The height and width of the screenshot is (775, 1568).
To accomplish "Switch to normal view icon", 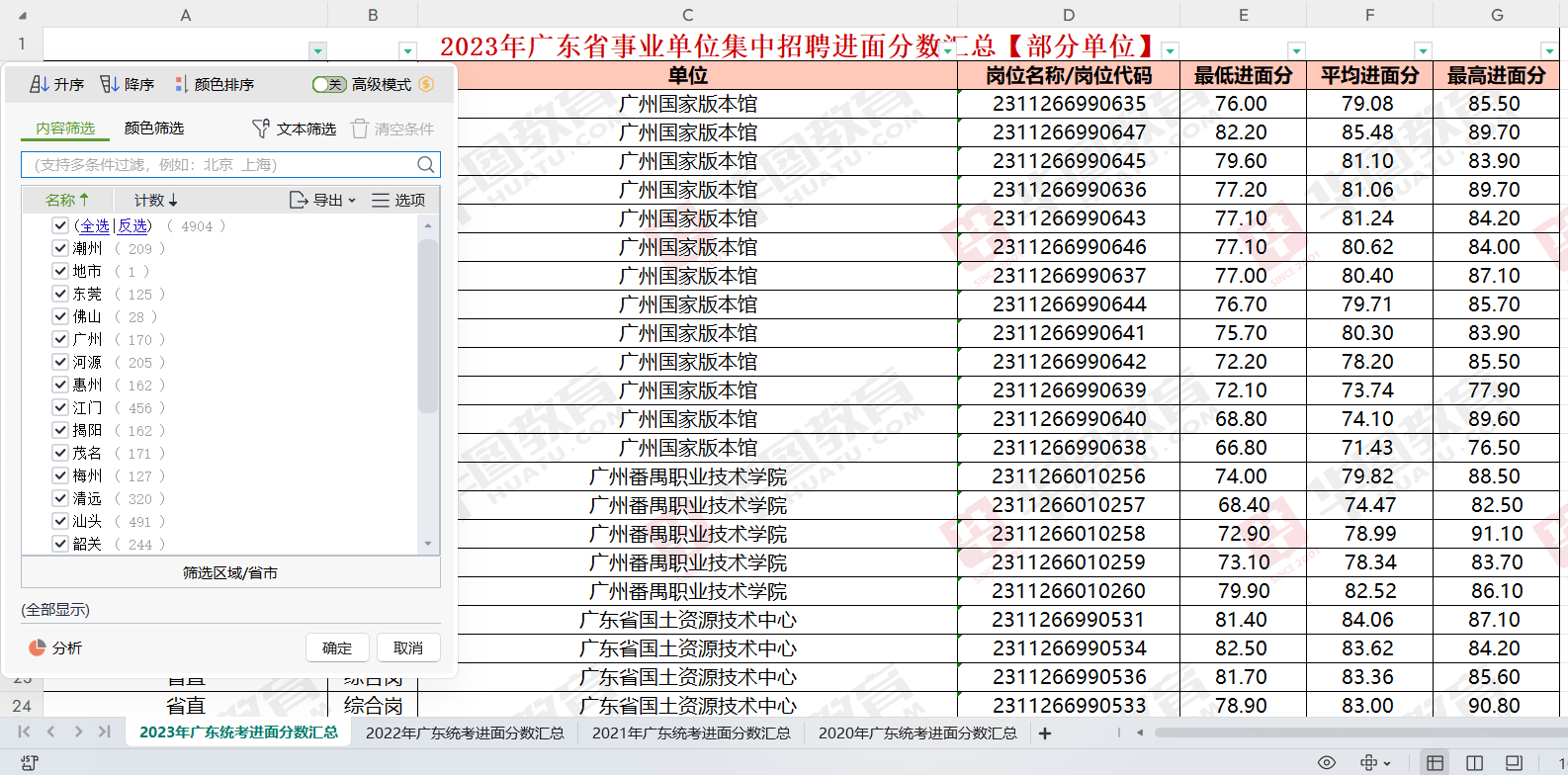I will 1435,762.
